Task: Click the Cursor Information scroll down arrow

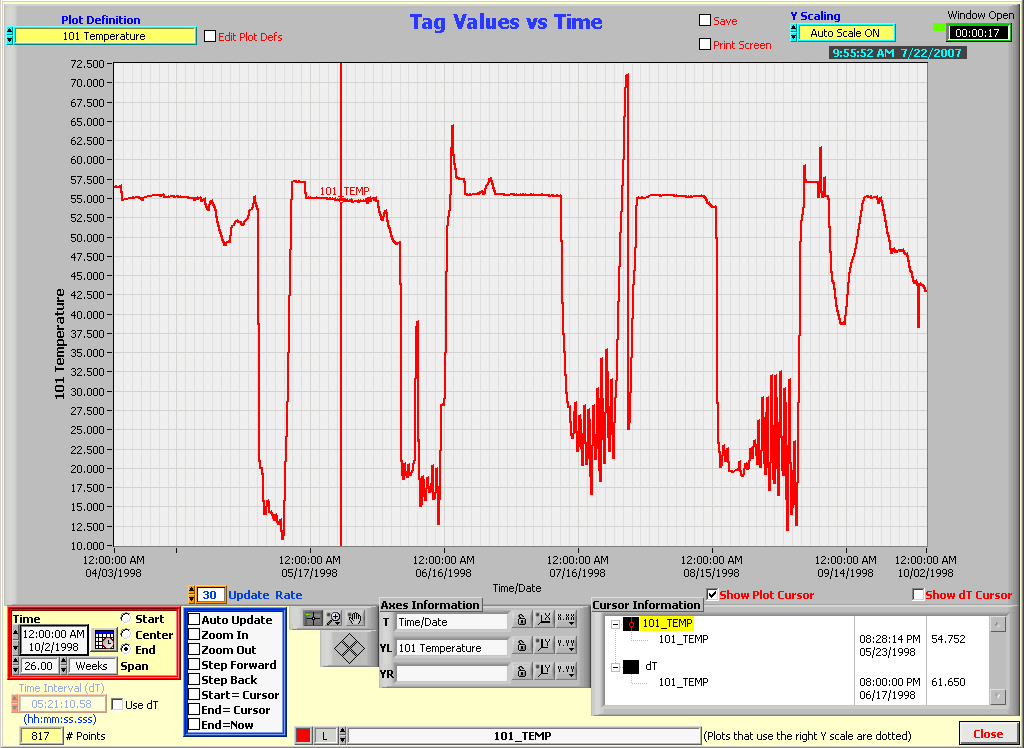Action: pyautogui.click(x=998, y=696)
